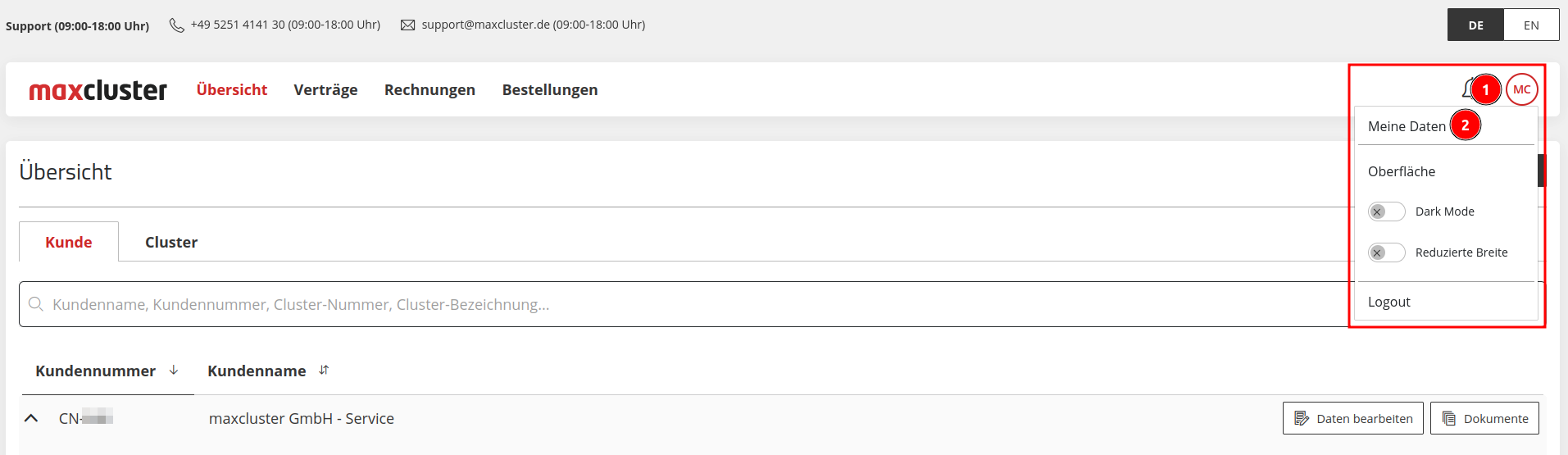Click the notification bell icon
The image size is (1568, 455).
(x=1467, y=89)
